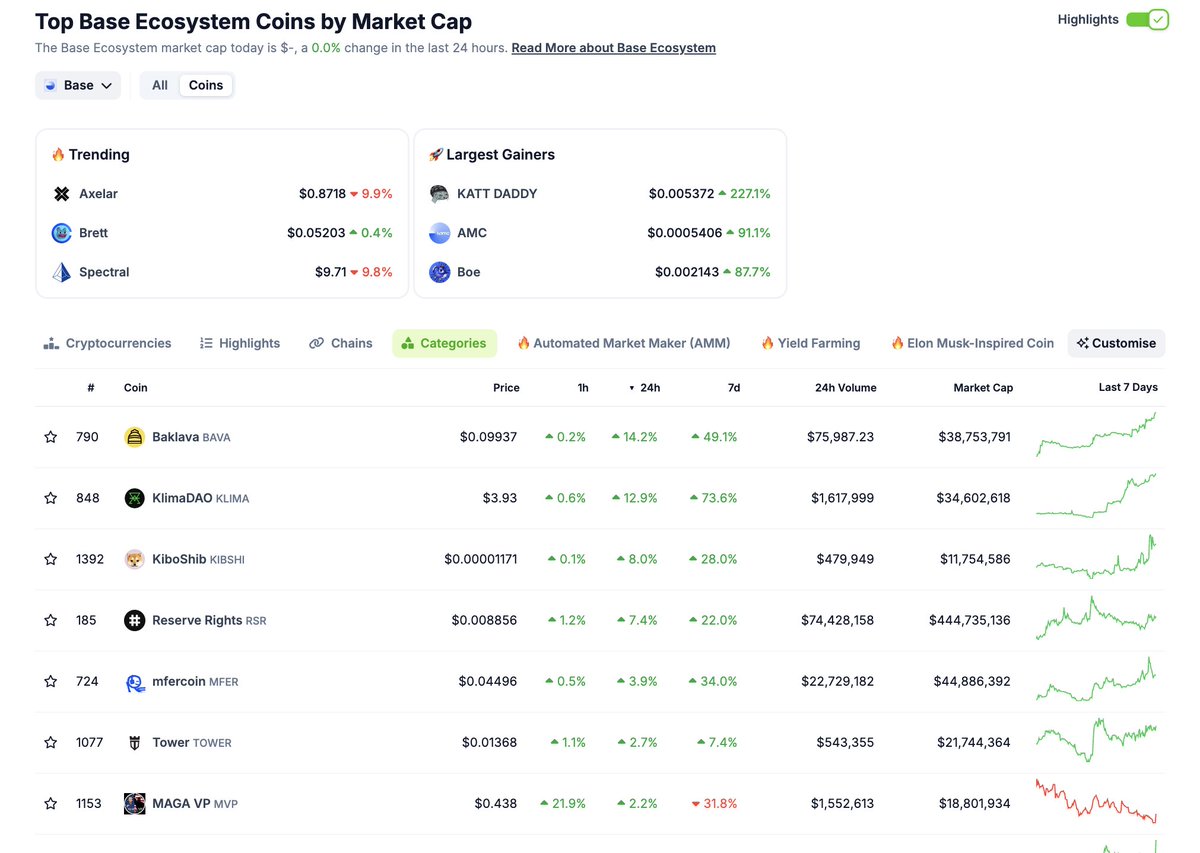Click the Trending card heading
This screenshot has width=1200, height=853.
90,155
